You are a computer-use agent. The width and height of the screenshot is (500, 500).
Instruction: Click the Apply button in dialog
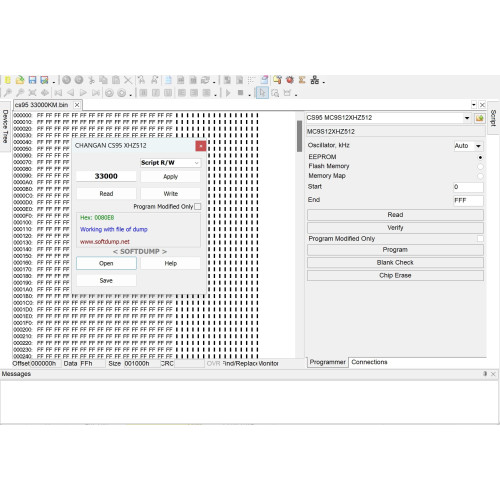(170, 177)
